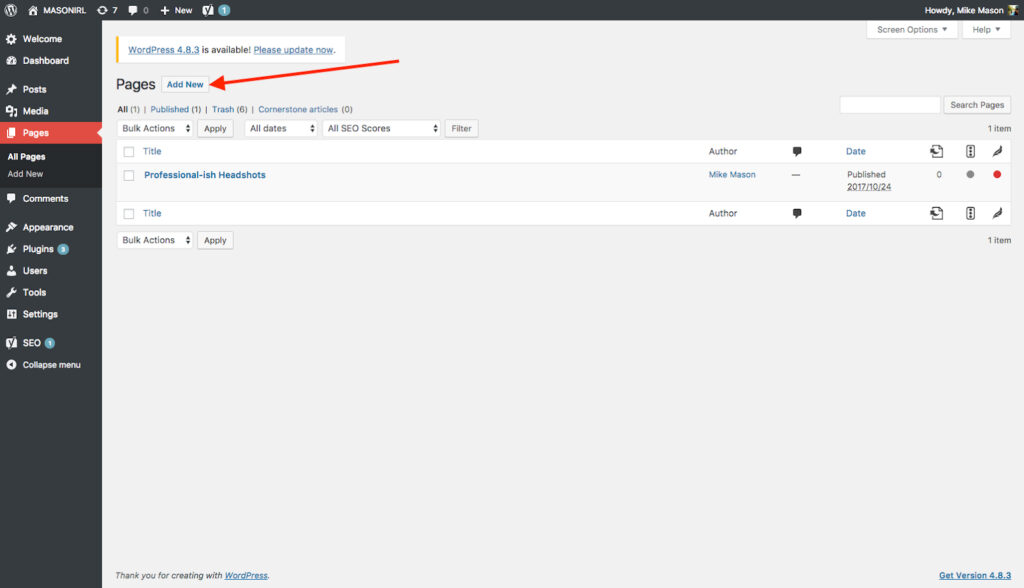
Task: Click the search pages input field
Action: [x=889, y=105]
